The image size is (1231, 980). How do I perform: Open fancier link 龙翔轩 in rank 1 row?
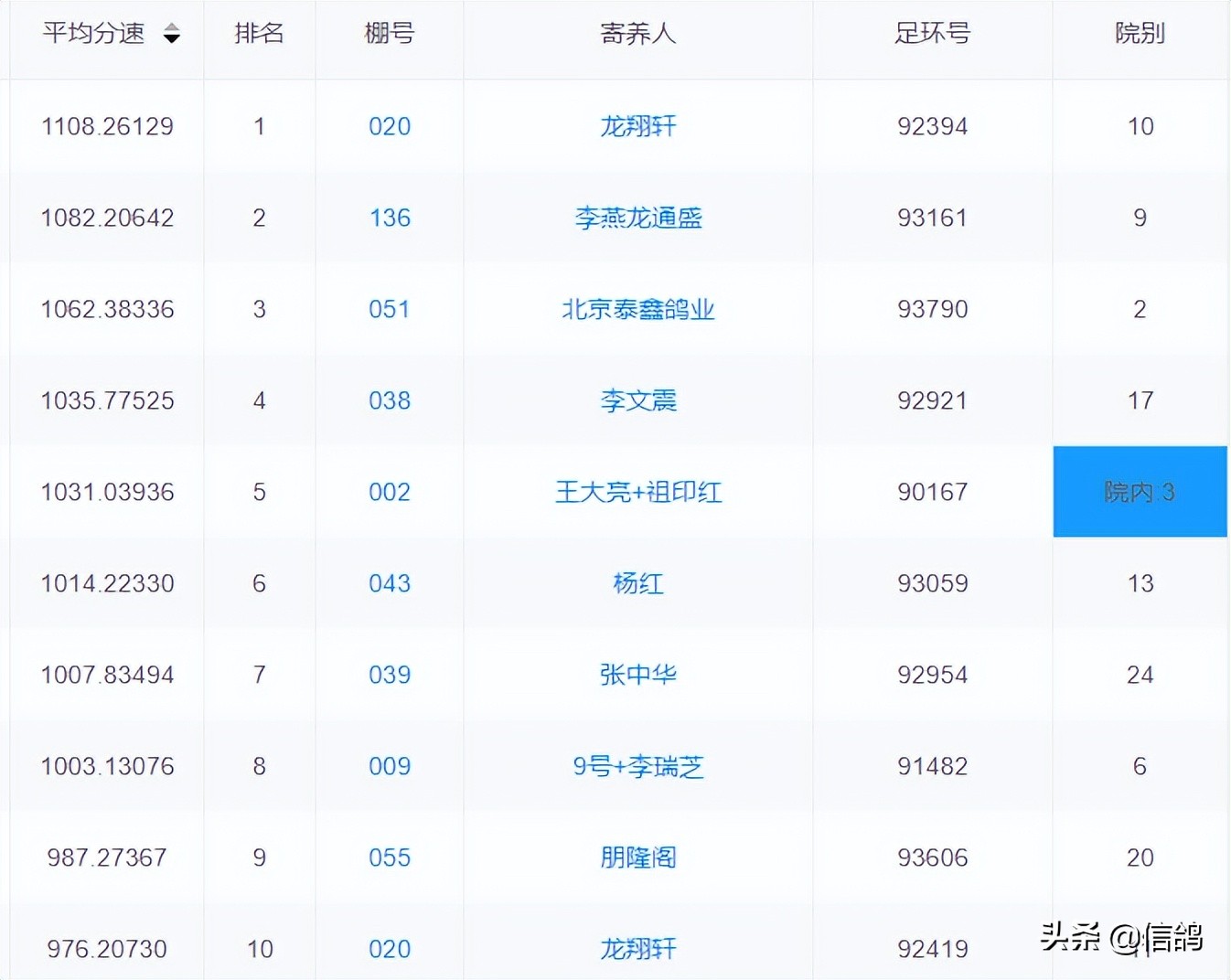pyautogui.click(x=637, y=126)
